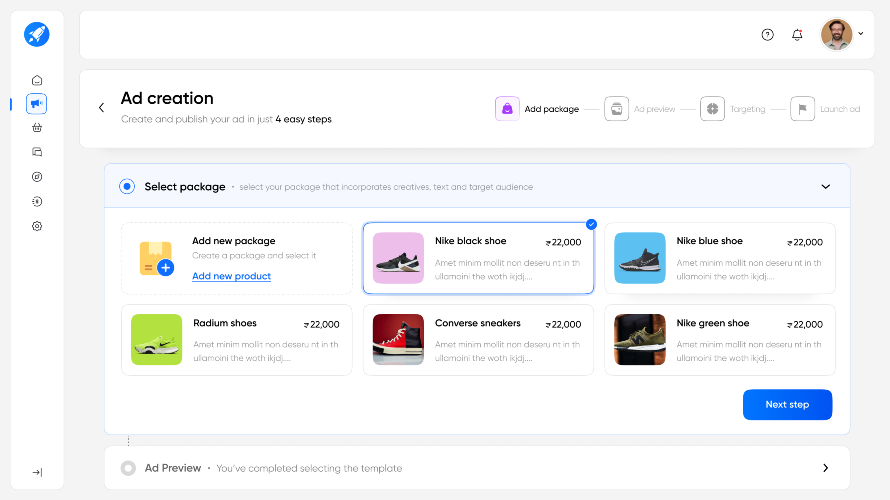The image size is (890, 500).
Task: Click the Next step button
Action: click(787, 405)
